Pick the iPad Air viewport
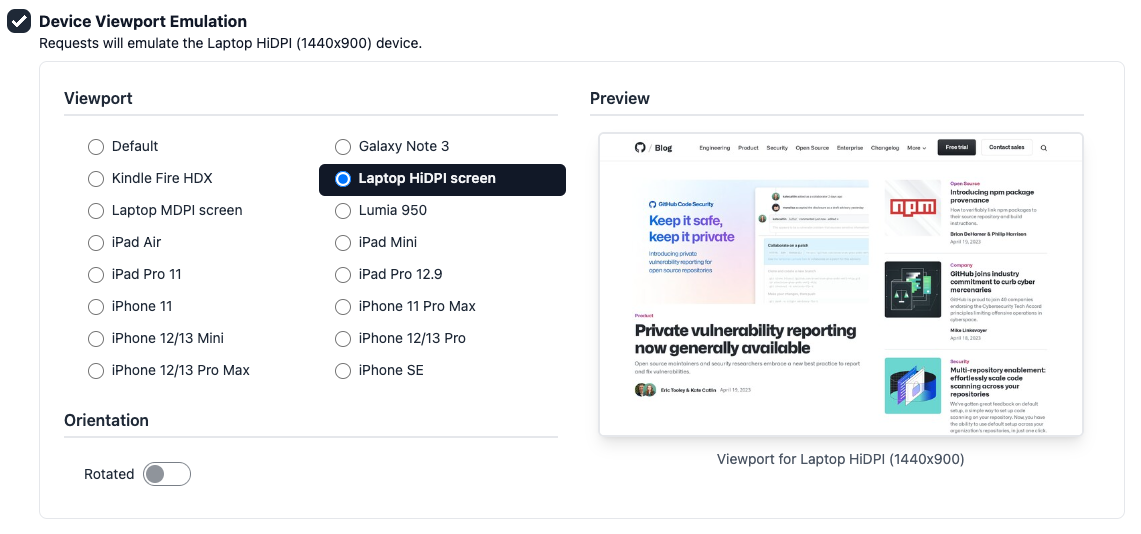This screenshot has height=534, width=1141. (95, 243)
